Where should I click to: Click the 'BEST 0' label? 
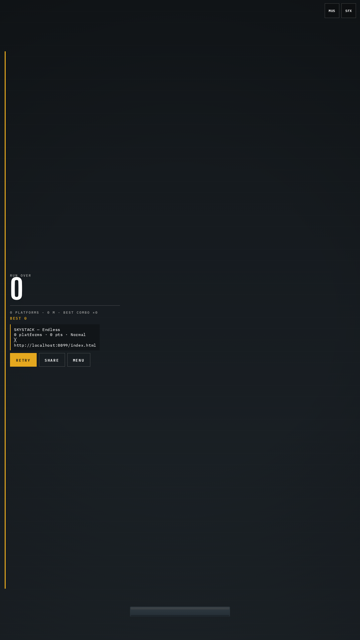tap(18, 318)
